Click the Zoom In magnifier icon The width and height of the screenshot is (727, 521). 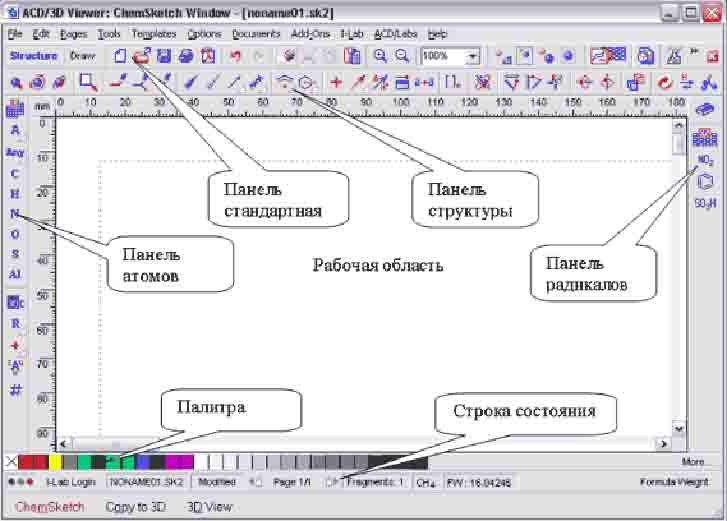(380, 56)
